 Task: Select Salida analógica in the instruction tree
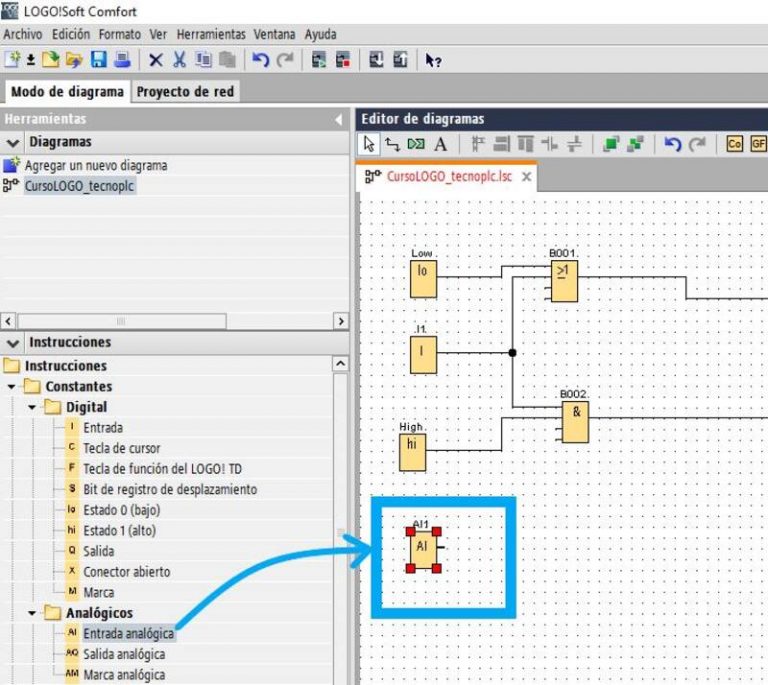124,654
